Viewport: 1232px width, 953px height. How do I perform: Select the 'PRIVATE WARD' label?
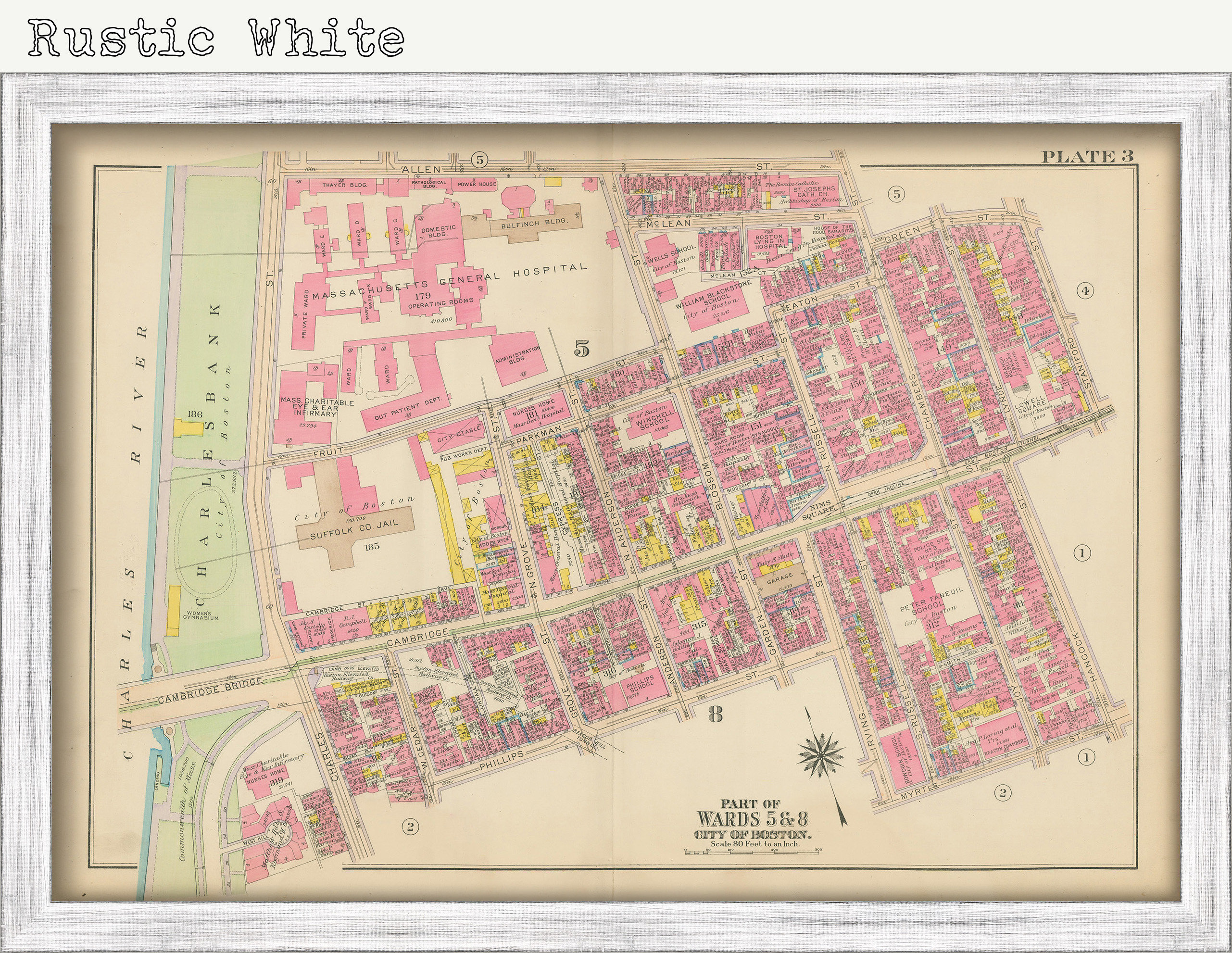(304, 313)
